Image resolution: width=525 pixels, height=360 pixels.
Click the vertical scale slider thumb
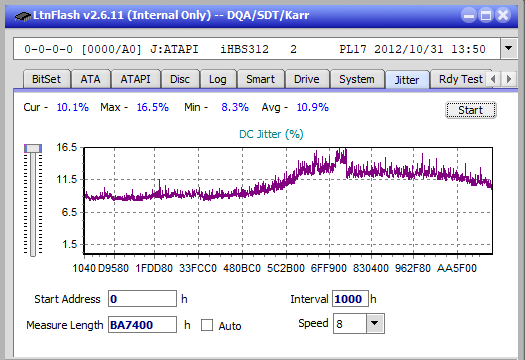(33, 148)
